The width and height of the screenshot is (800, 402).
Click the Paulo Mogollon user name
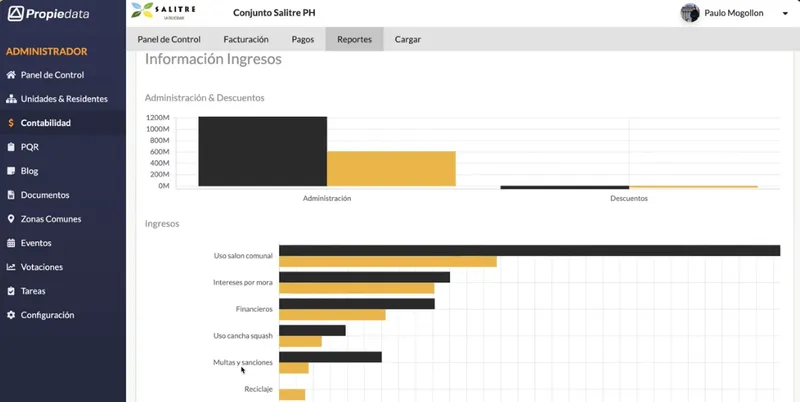734,13
